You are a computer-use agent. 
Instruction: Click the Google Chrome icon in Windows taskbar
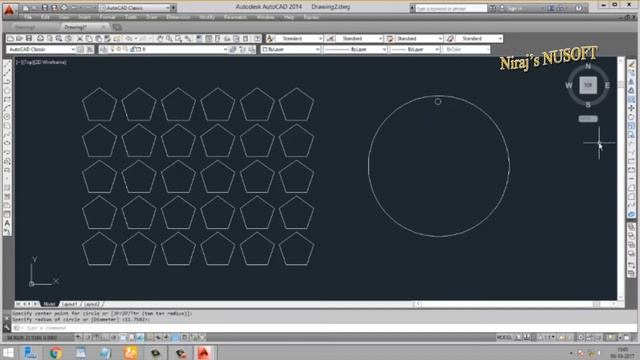tap(56, 352)
